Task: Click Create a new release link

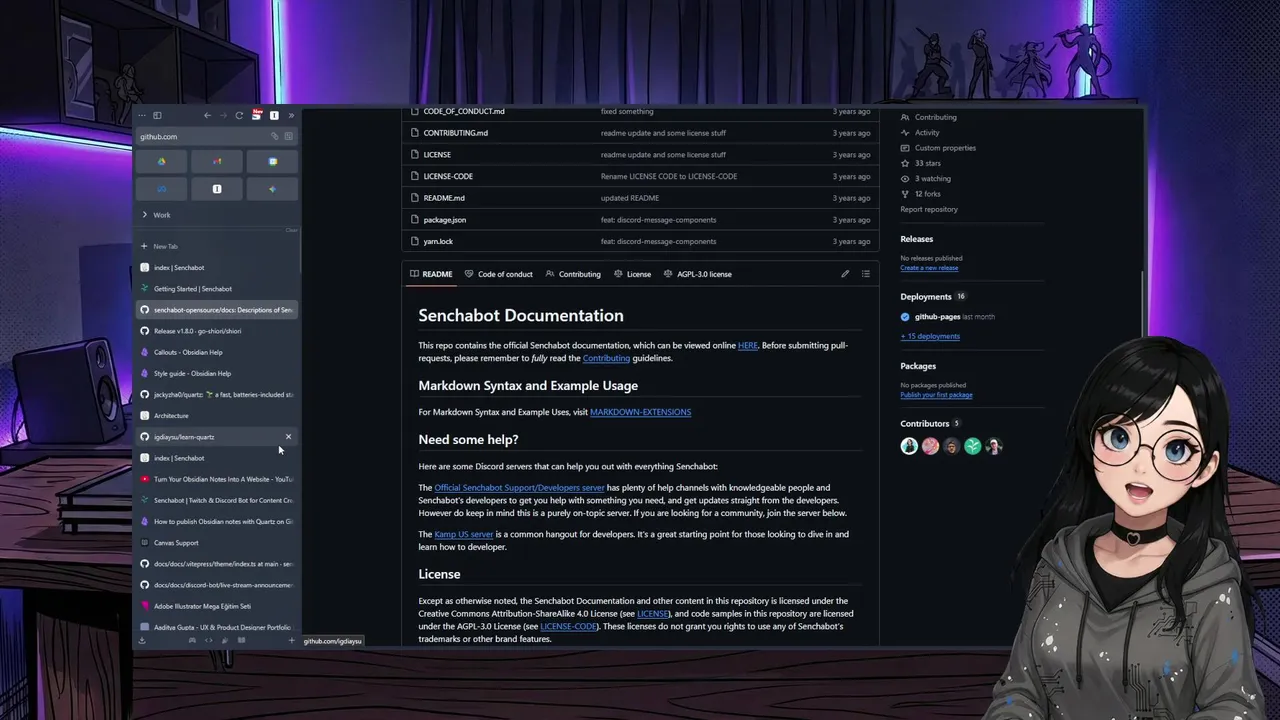Action: 929,268
